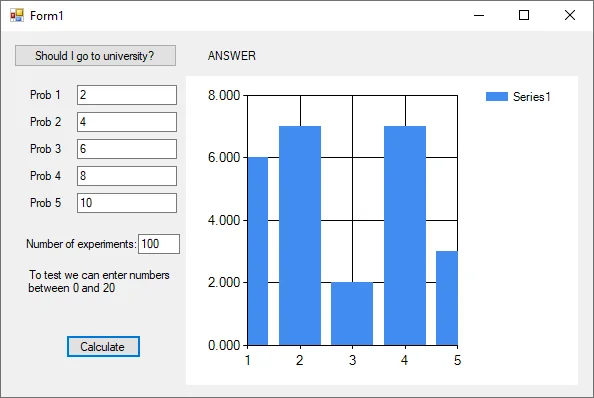Click the Form1 application icon in title bar

point(17,16)
